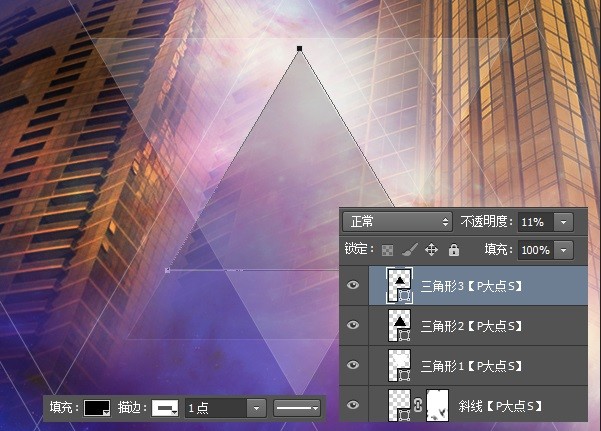
Task: Open the stroke line style dropdown
Action: 297,408
